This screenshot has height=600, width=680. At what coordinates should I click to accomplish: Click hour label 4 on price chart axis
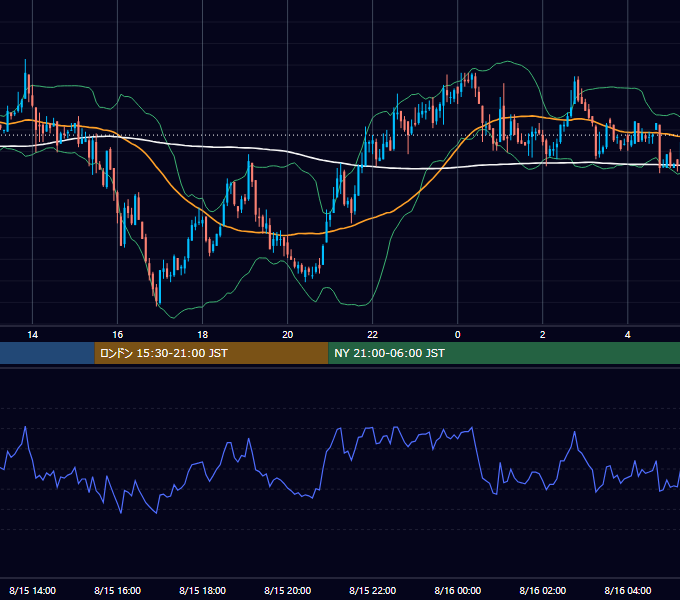pyautogui.click(x=628, y=335)
